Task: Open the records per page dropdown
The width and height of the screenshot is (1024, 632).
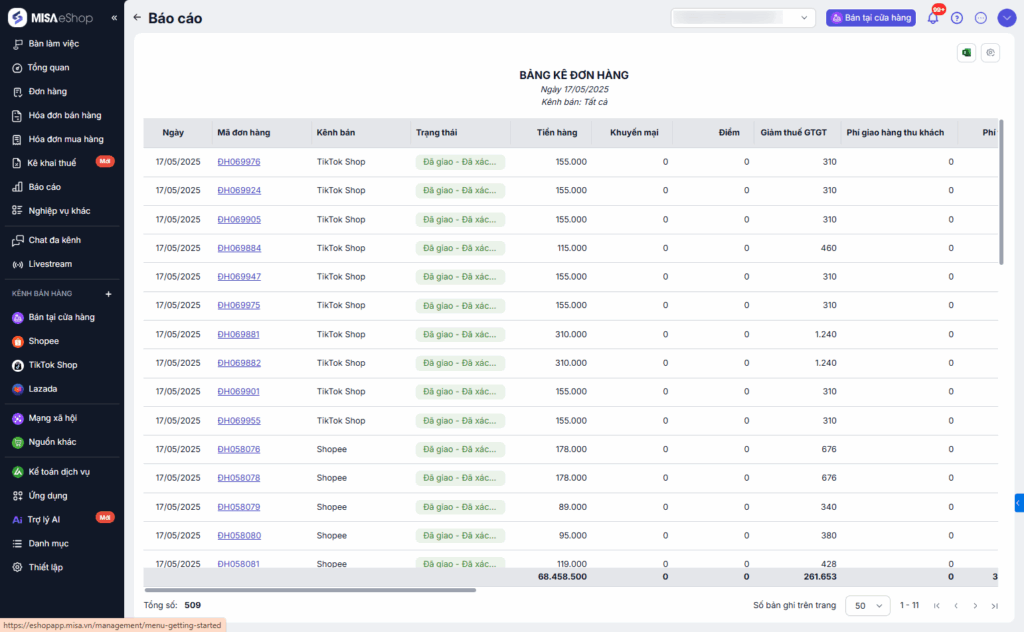Action: 867,605
